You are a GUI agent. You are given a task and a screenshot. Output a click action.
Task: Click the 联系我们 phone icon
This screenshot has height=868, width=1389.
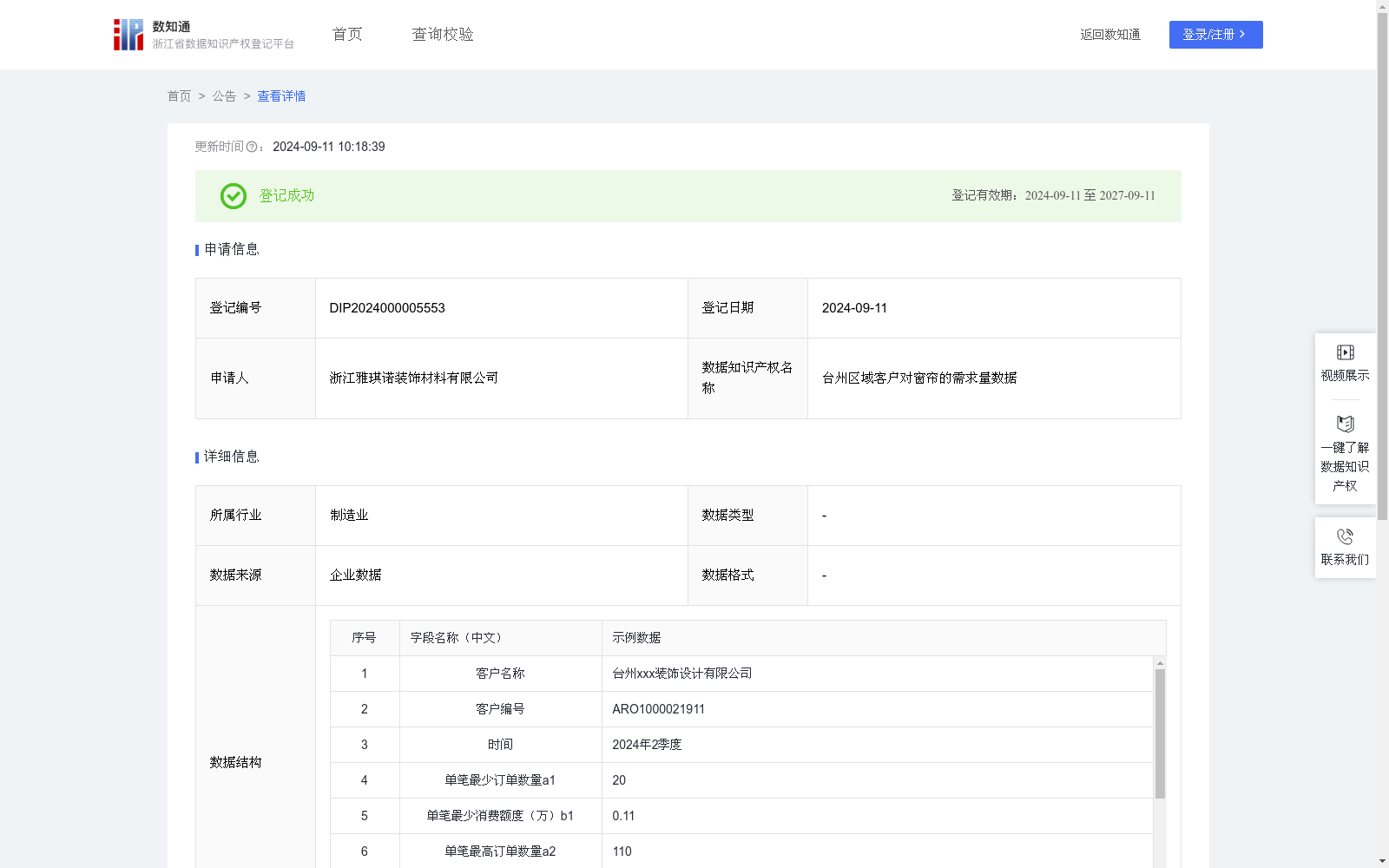[1345, 537]
